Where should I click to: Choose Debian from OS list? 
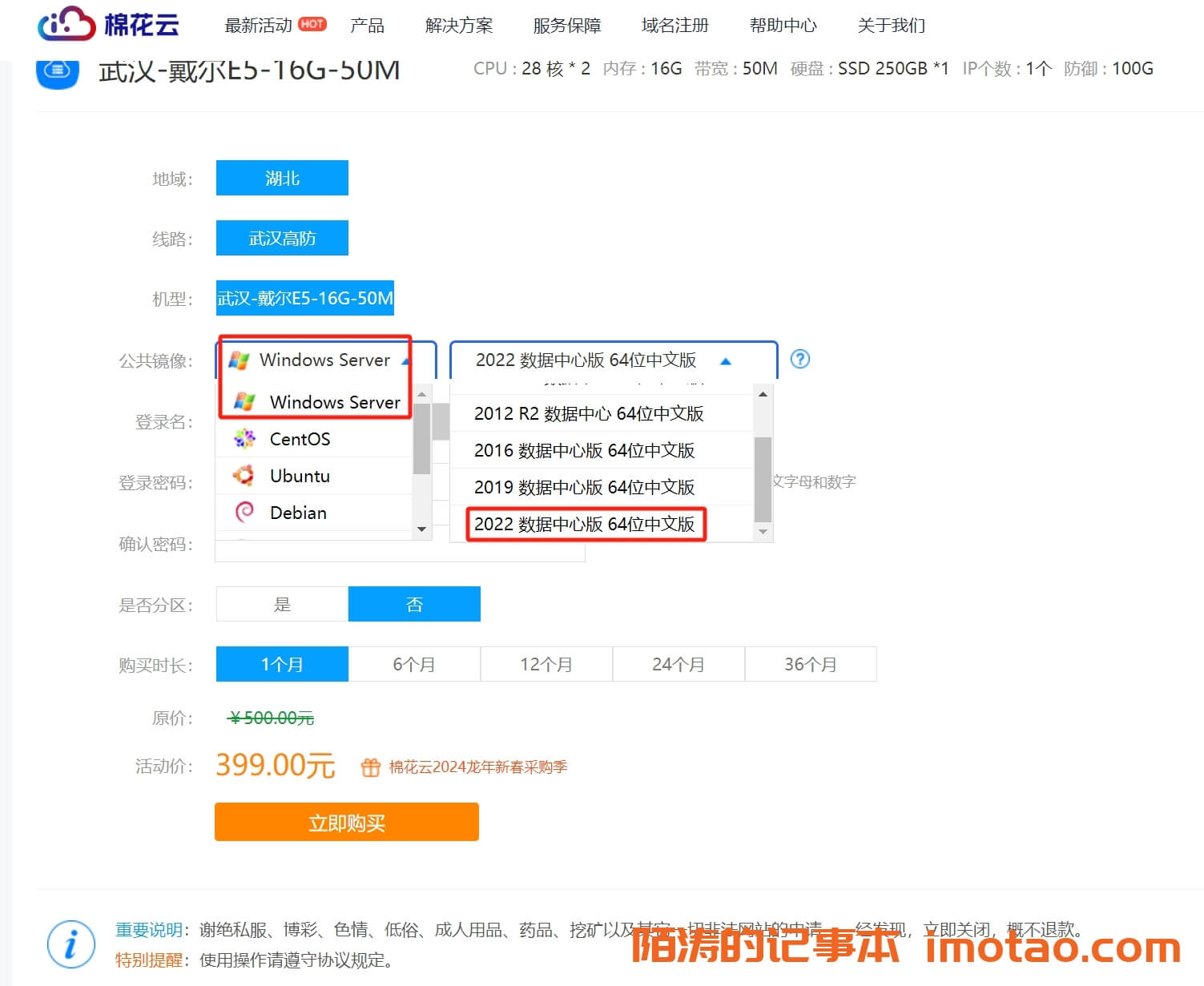pos(314,513)
